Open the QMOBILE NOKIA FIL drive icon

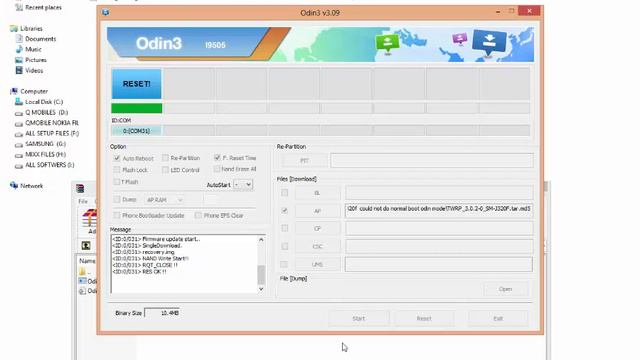point(19,123)
